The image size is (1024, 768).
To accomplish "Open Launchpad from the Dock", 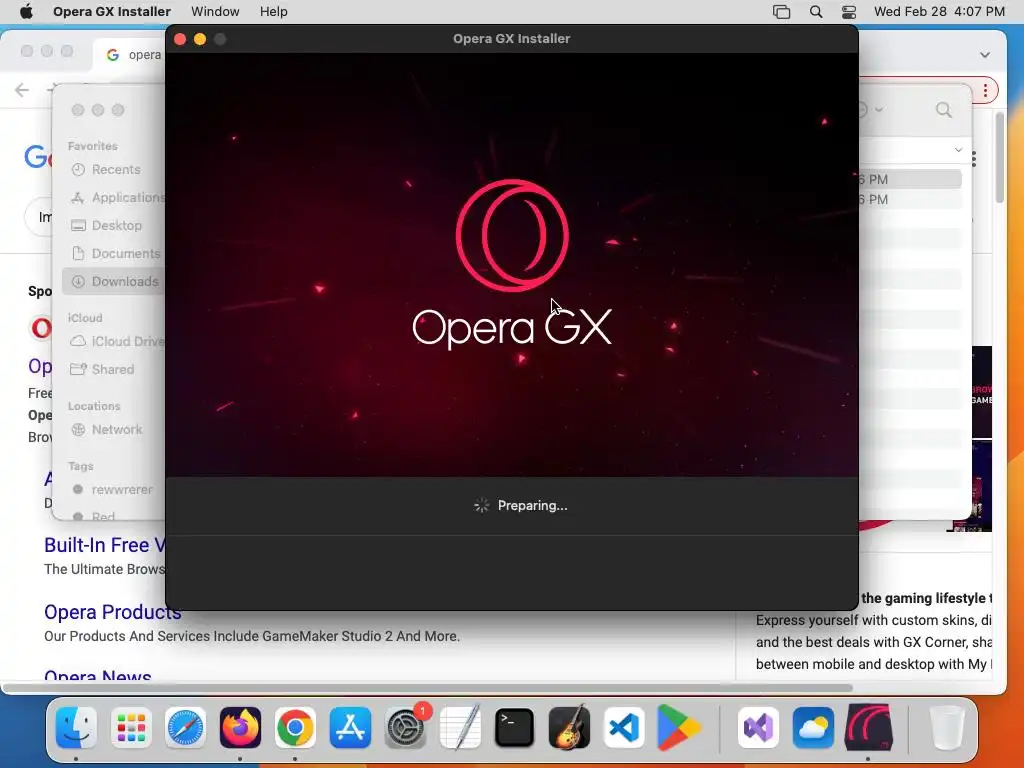I will click(x=131, y=728).
